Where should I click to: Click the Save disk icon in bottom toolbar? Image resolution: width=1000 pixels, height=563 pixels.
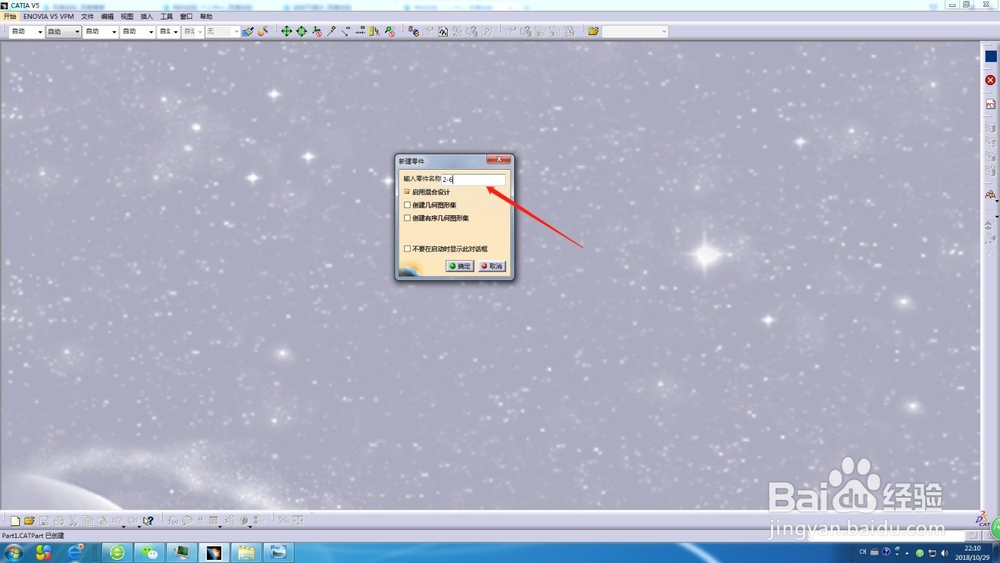point(44,521)
